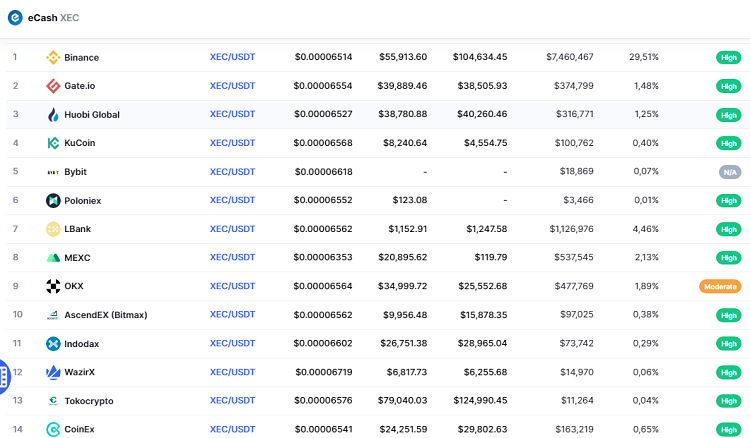
Task: Click the KuCoin exchange logo
Action: [x=53, y=143]
